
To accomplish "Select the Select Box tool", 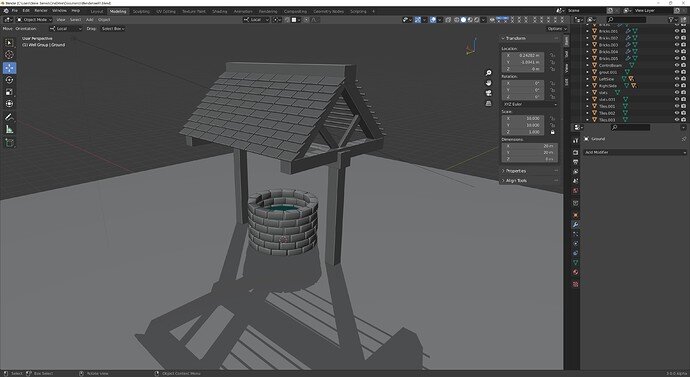I will point(9,43).
